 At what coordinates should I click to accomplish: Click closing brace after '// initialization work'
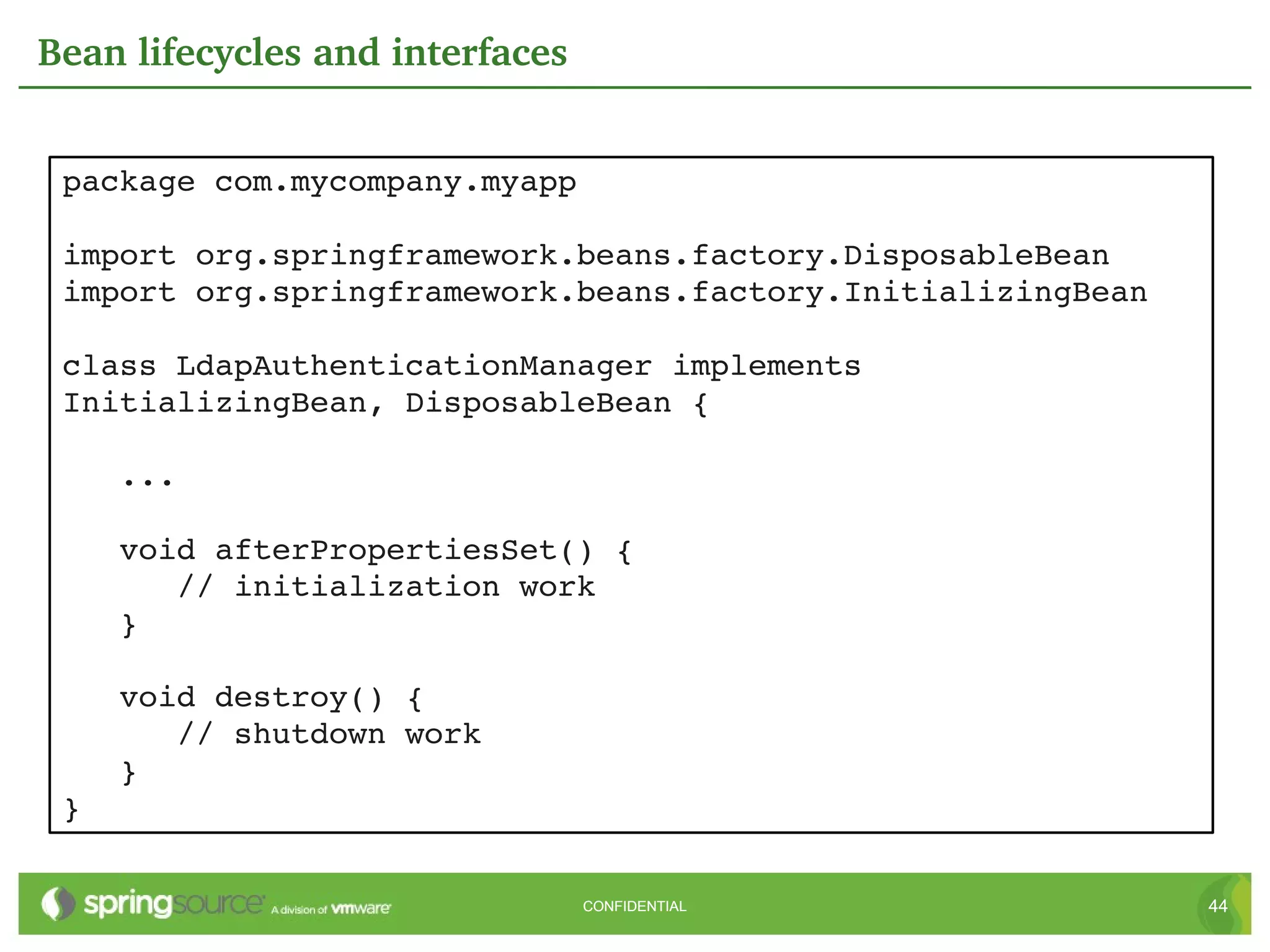click(129, 625)
